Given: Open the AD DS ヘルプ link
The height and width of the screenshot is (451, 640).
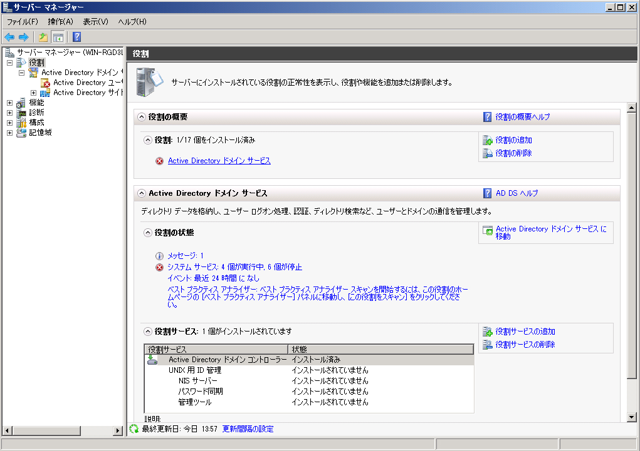Looking at the screenshot, I should tap(517, 193).
